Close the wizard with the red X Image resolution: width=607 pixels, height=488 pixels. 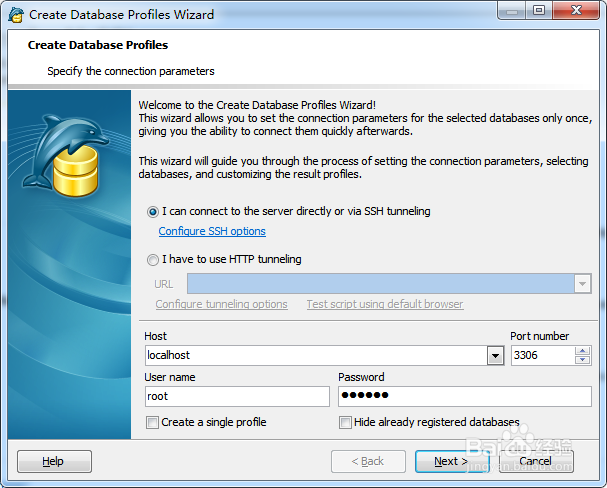(576, 11)
